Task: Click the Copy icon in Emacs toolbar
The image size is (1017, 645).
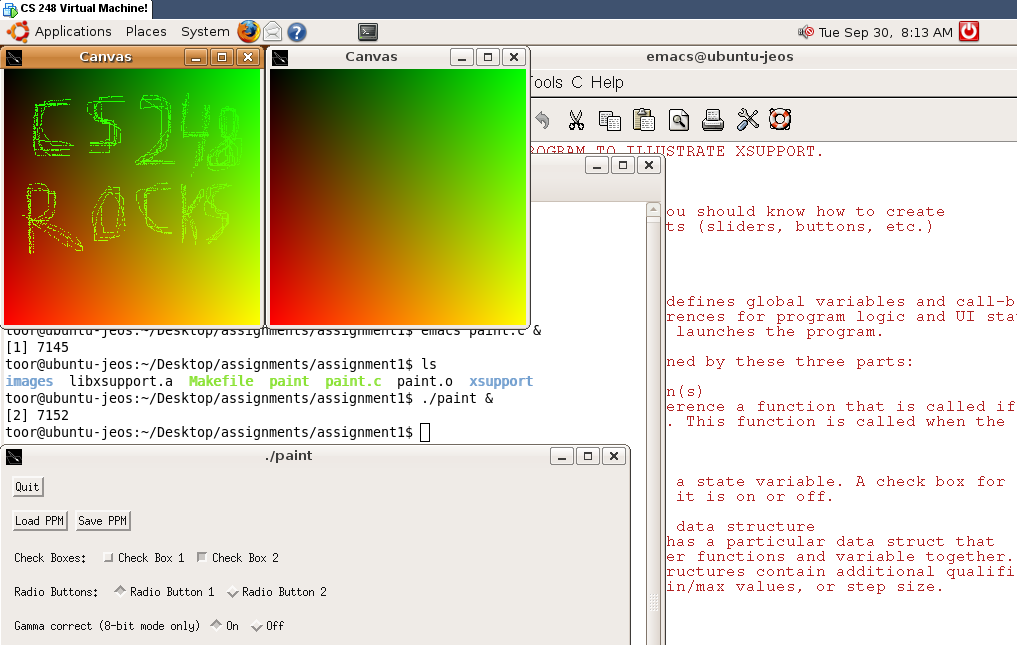Action: coord(609,120)
